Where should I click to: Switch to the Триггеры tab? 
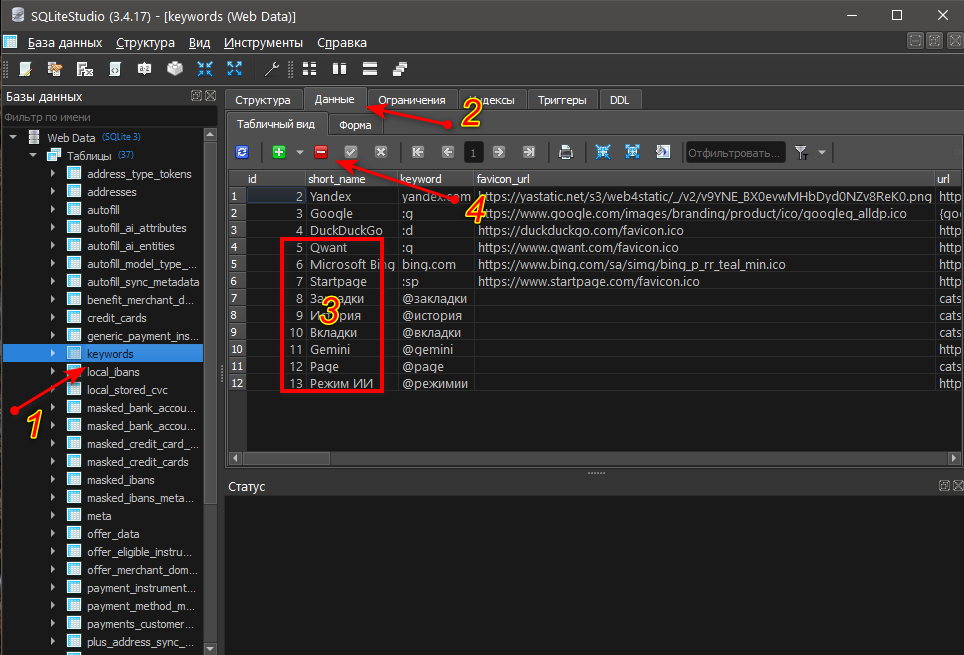tap(562, 100)
